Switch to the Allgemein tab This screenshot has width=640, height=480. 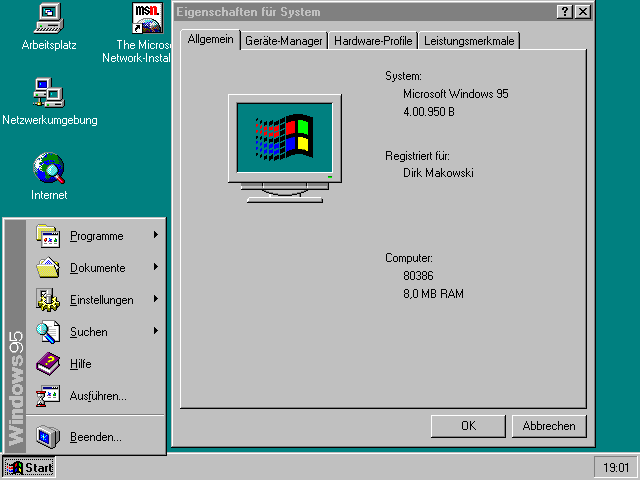tap(210, 39)
